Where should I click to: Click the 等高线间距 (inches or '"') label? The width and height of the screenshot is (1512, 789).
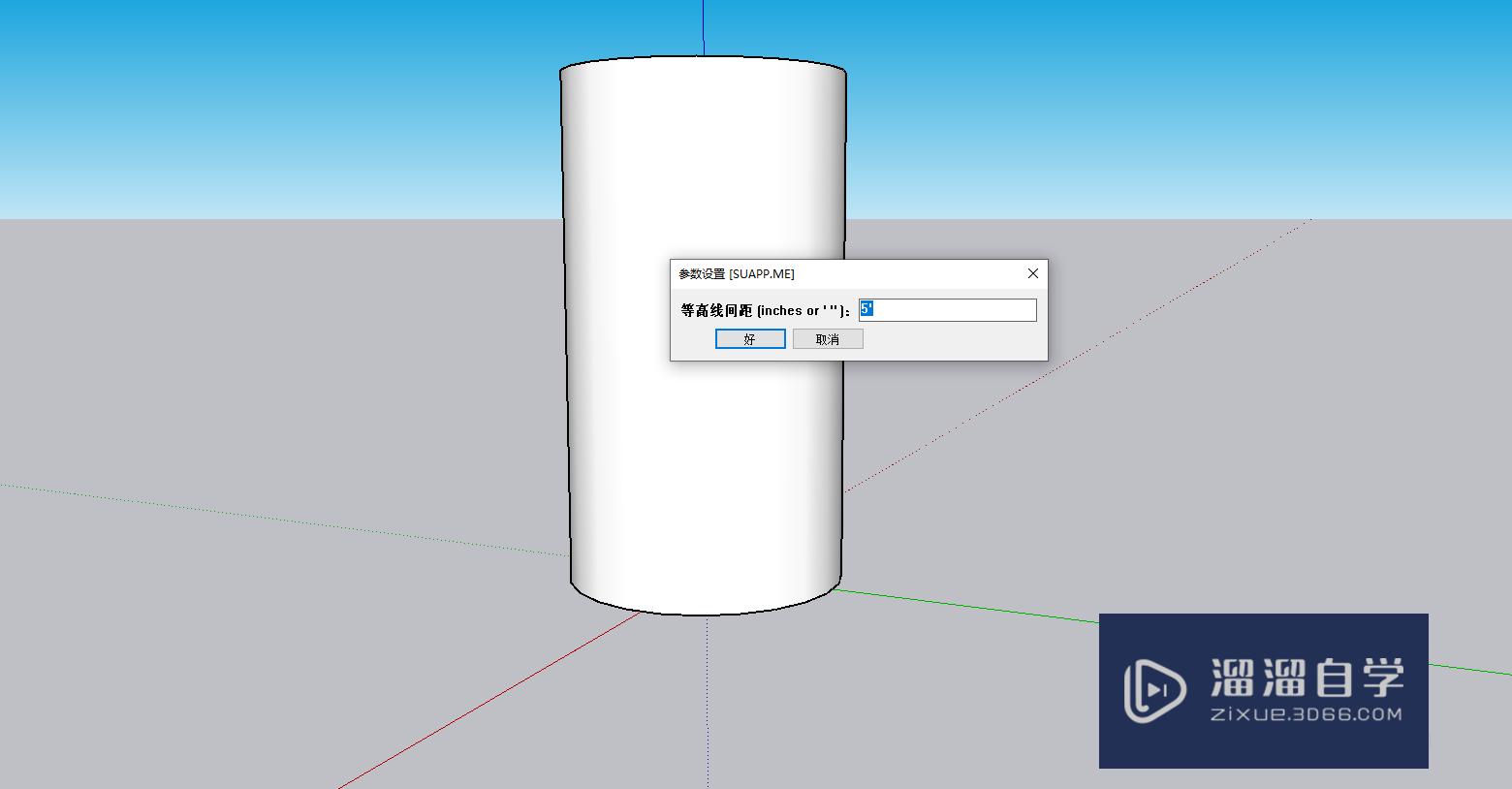point(766,310)
